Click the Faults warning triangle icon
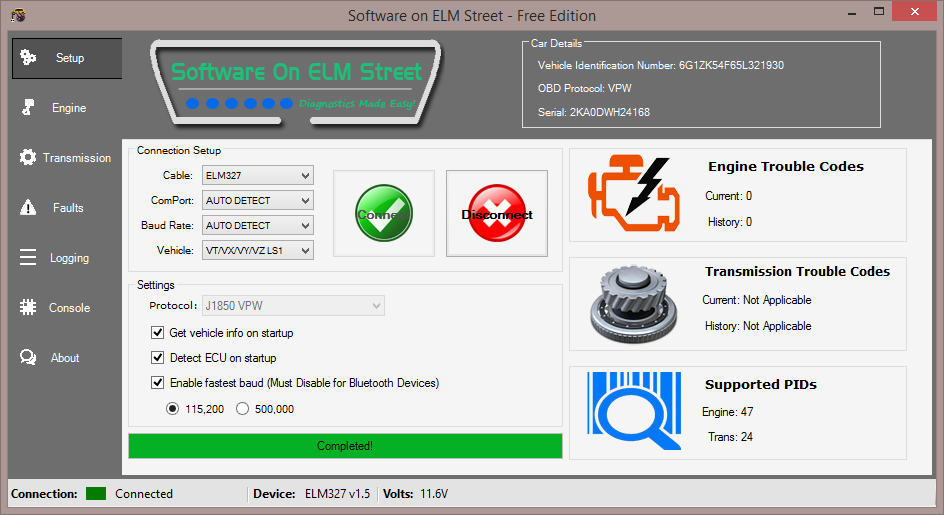The width and height of the screenshot is (944, 515). pyautogui.click(x=28, y=208)
